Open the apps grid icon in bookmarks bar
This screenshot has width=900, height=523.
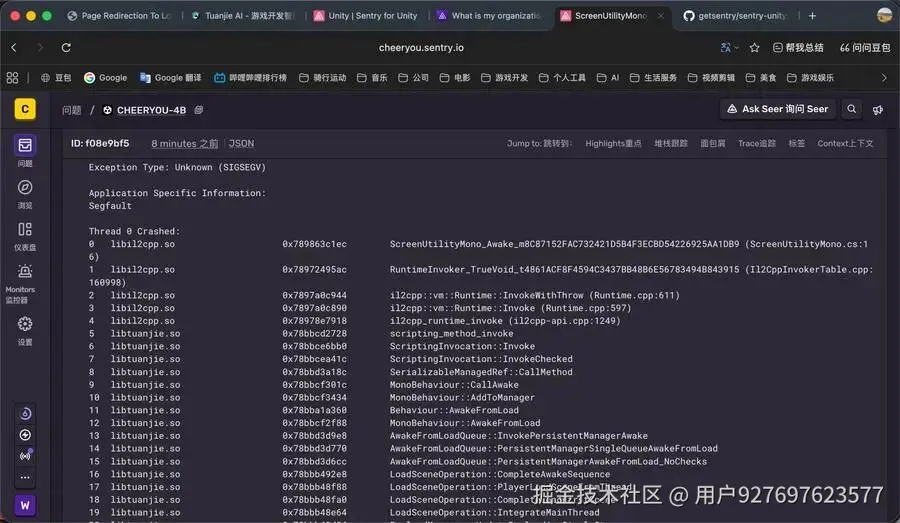tap(12, 78)
